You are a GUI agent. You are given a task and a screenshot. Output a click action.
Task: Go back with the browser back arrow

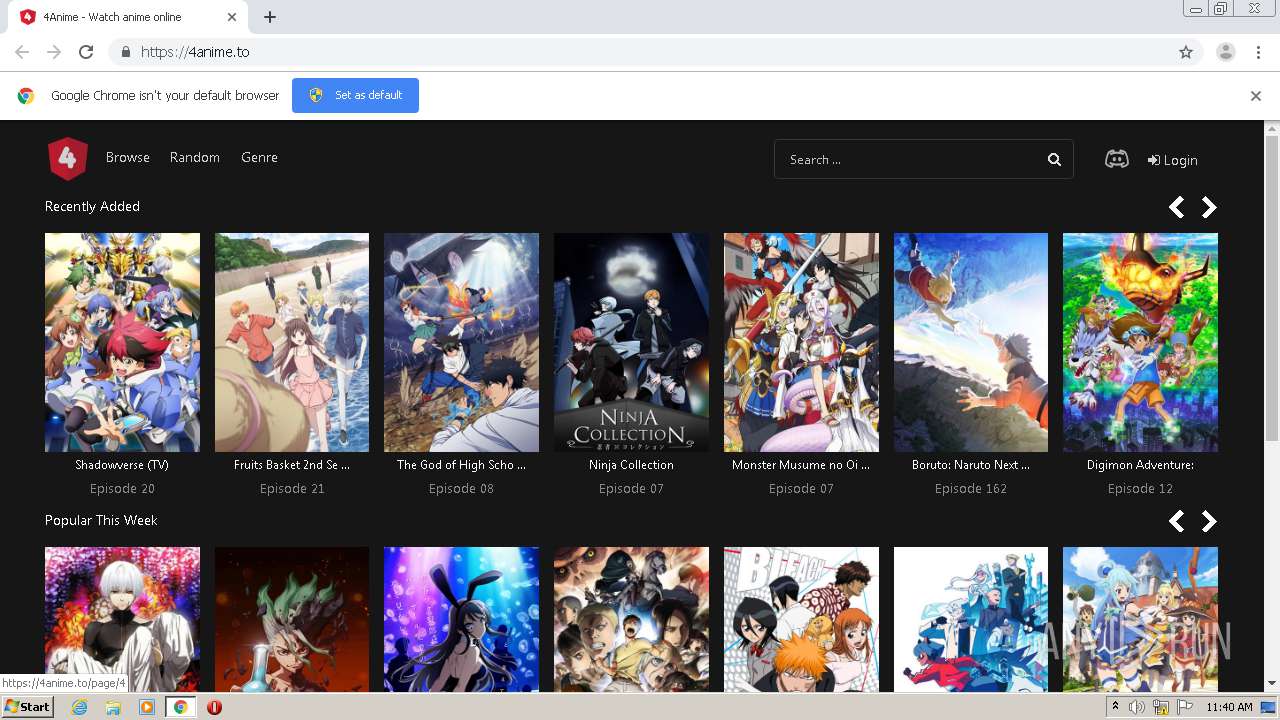point(22,52)
